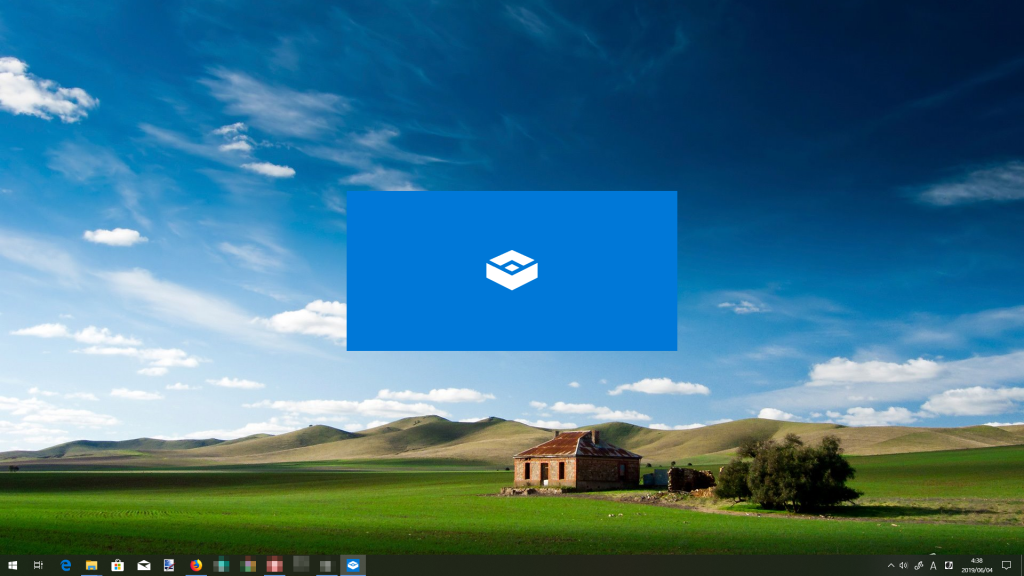Open the clock and date flyout

[x=976, y=565]
